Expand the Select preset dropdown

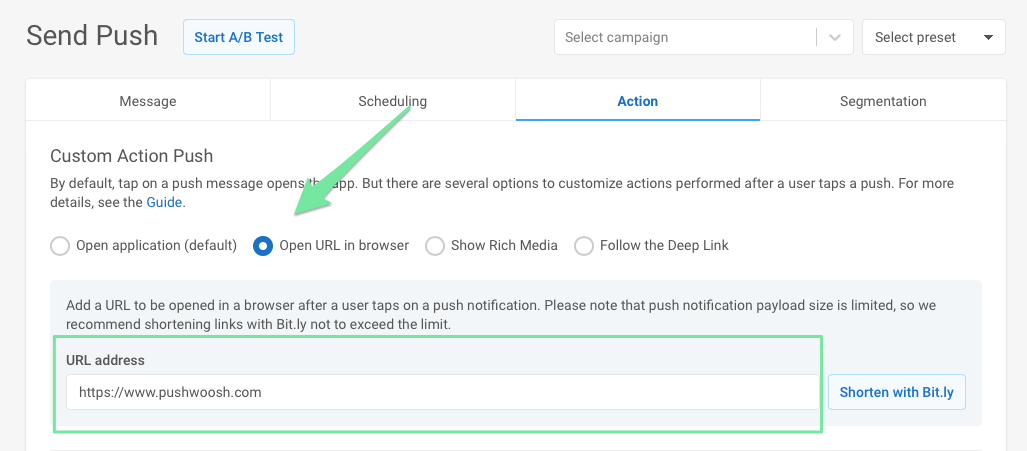[933, 38]
